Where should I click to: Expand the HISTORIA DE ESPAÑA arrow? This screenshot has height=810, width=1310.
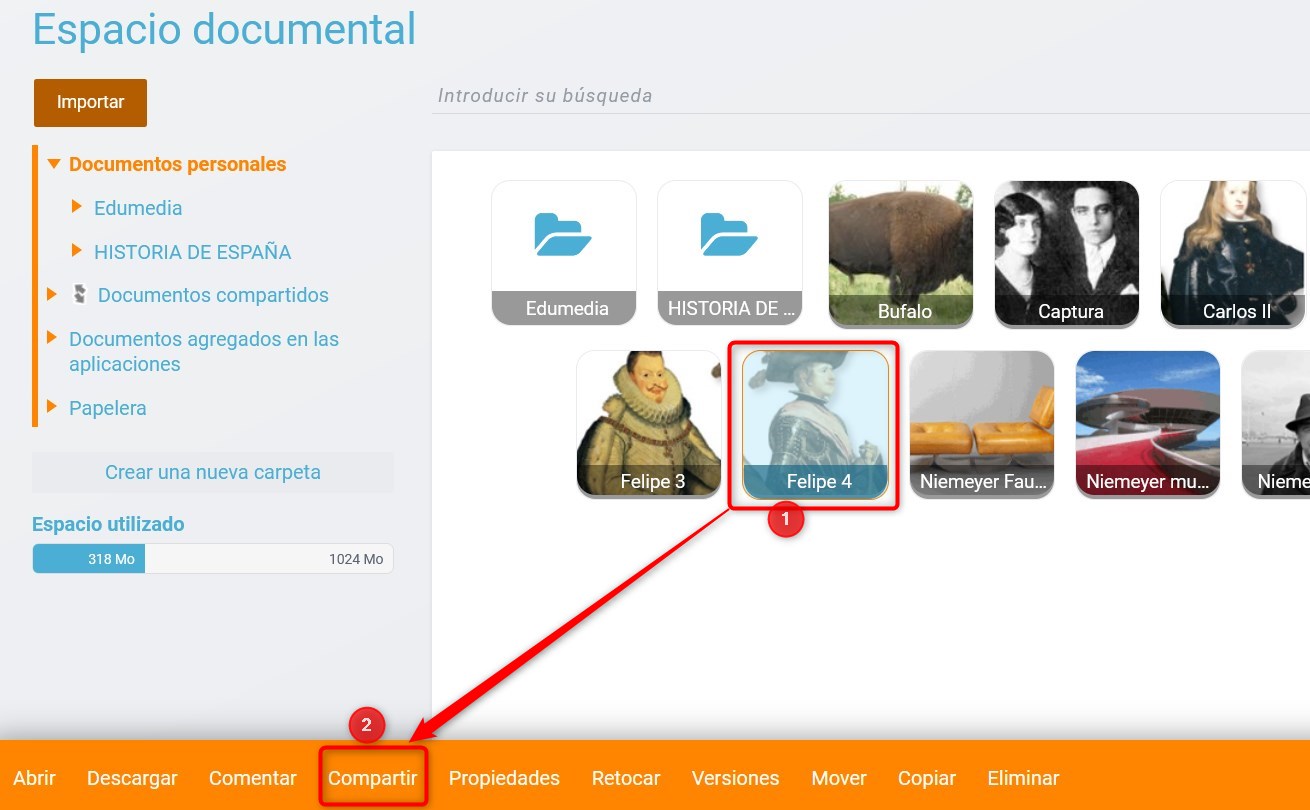(x=77, y=250)
